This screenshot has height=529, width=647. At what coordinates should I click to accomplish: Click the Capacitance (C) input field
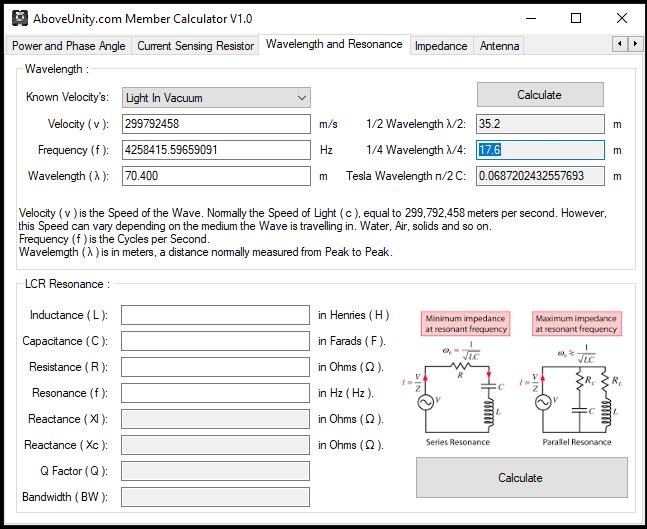point(215,341)
